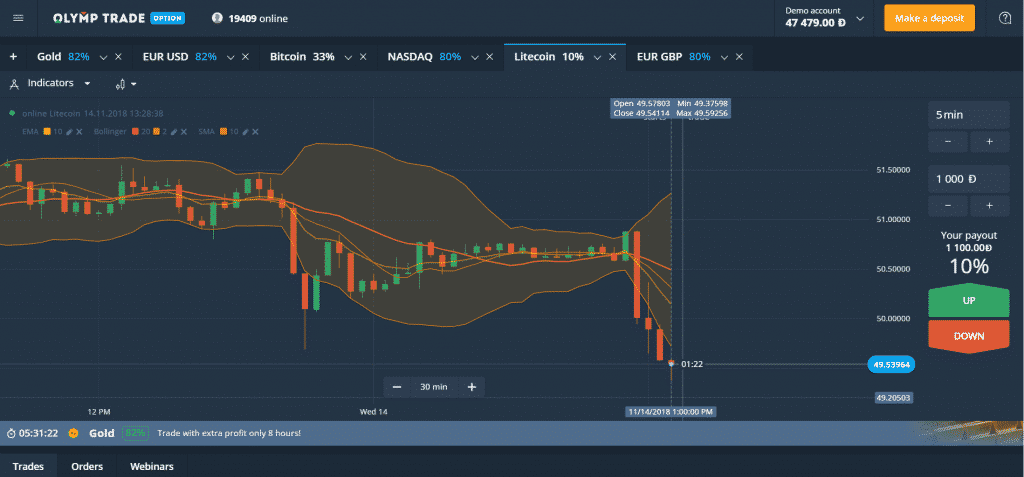Zoom out chart timeframe with minus
Screen dimensions: 1024x477
coord(396,387)
